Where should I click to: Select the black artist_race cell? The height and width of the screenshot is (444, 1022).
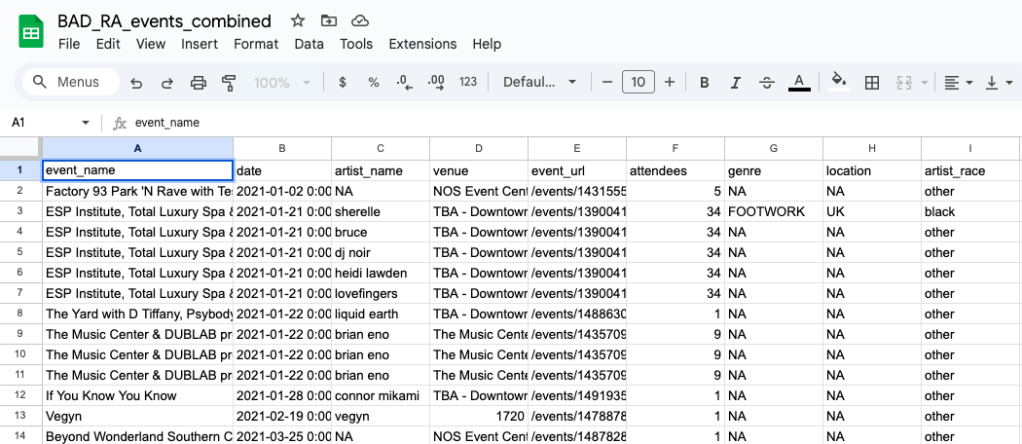970,211
